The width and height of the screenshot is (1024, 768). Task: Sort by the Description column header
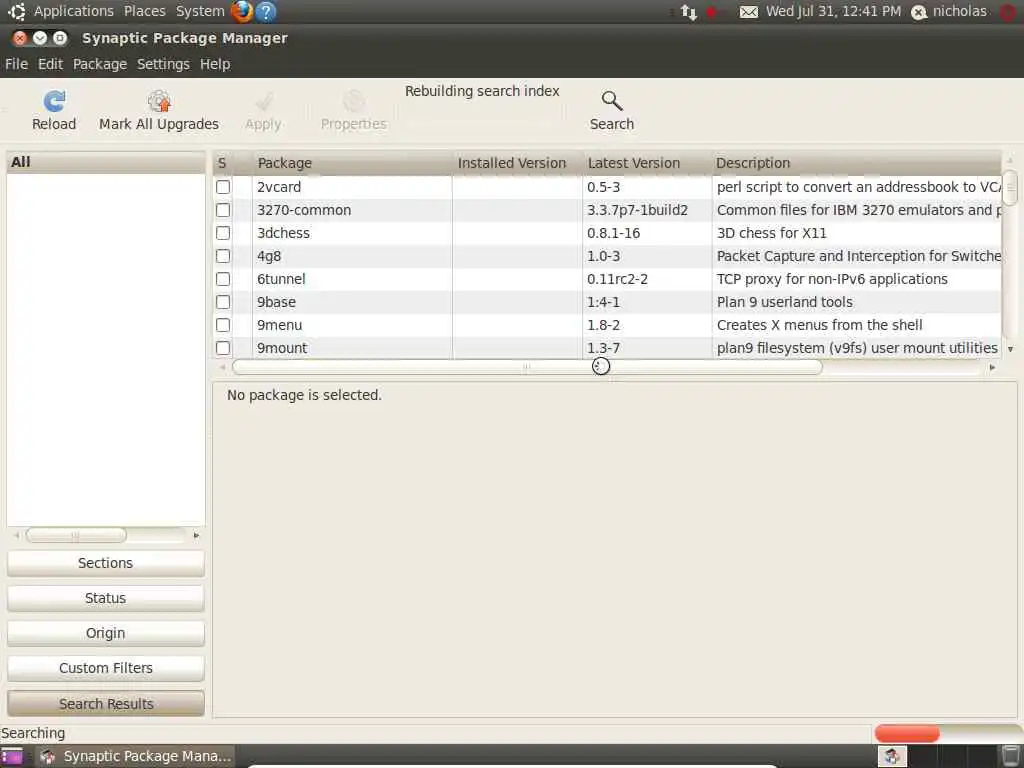[856, 163]
